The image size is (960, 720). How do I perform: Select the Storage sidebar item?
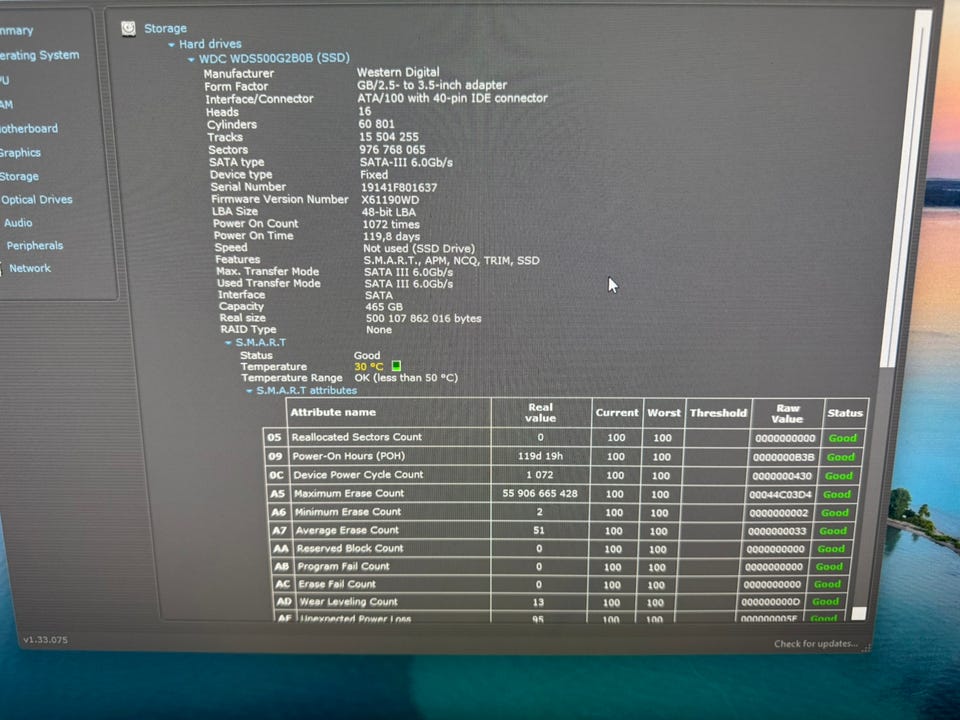(x=20, y=176)
